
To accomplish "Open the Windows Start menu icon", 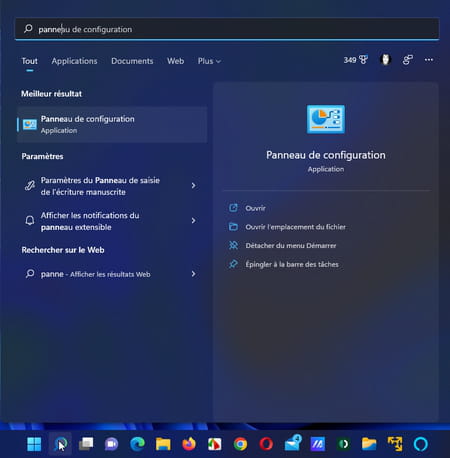I will (34, 444).
